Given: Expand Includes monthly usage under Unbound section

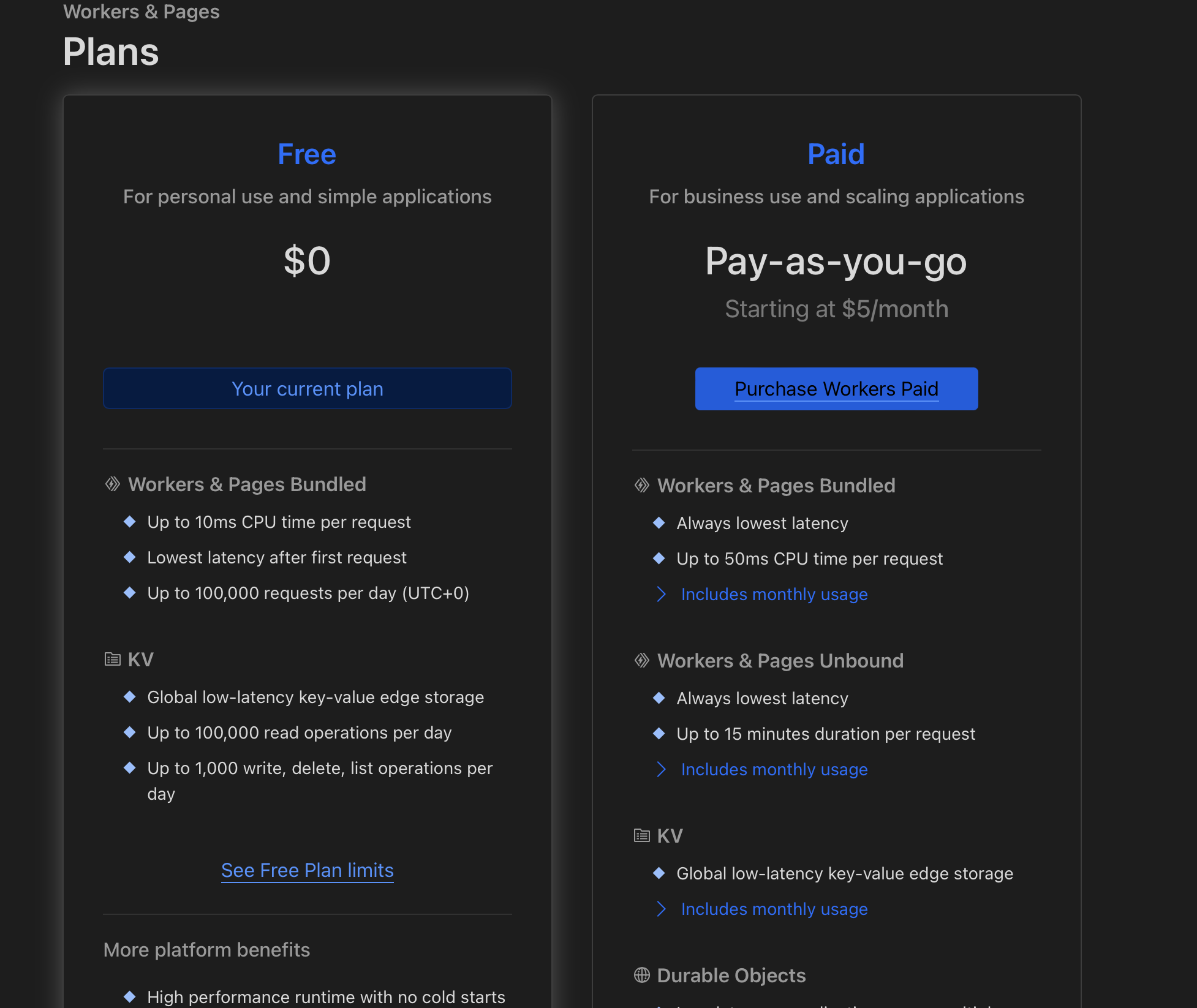Looking at the screenshot, I should tap(774, 769).
